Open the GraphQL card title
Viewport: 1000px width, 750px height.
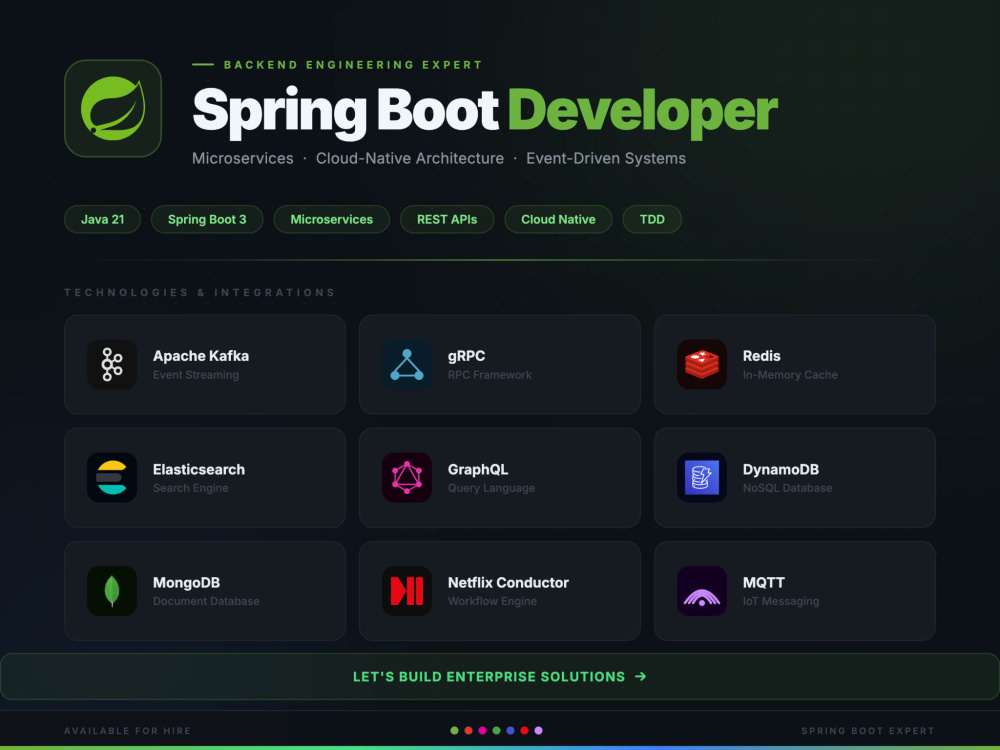click(478, 469)
